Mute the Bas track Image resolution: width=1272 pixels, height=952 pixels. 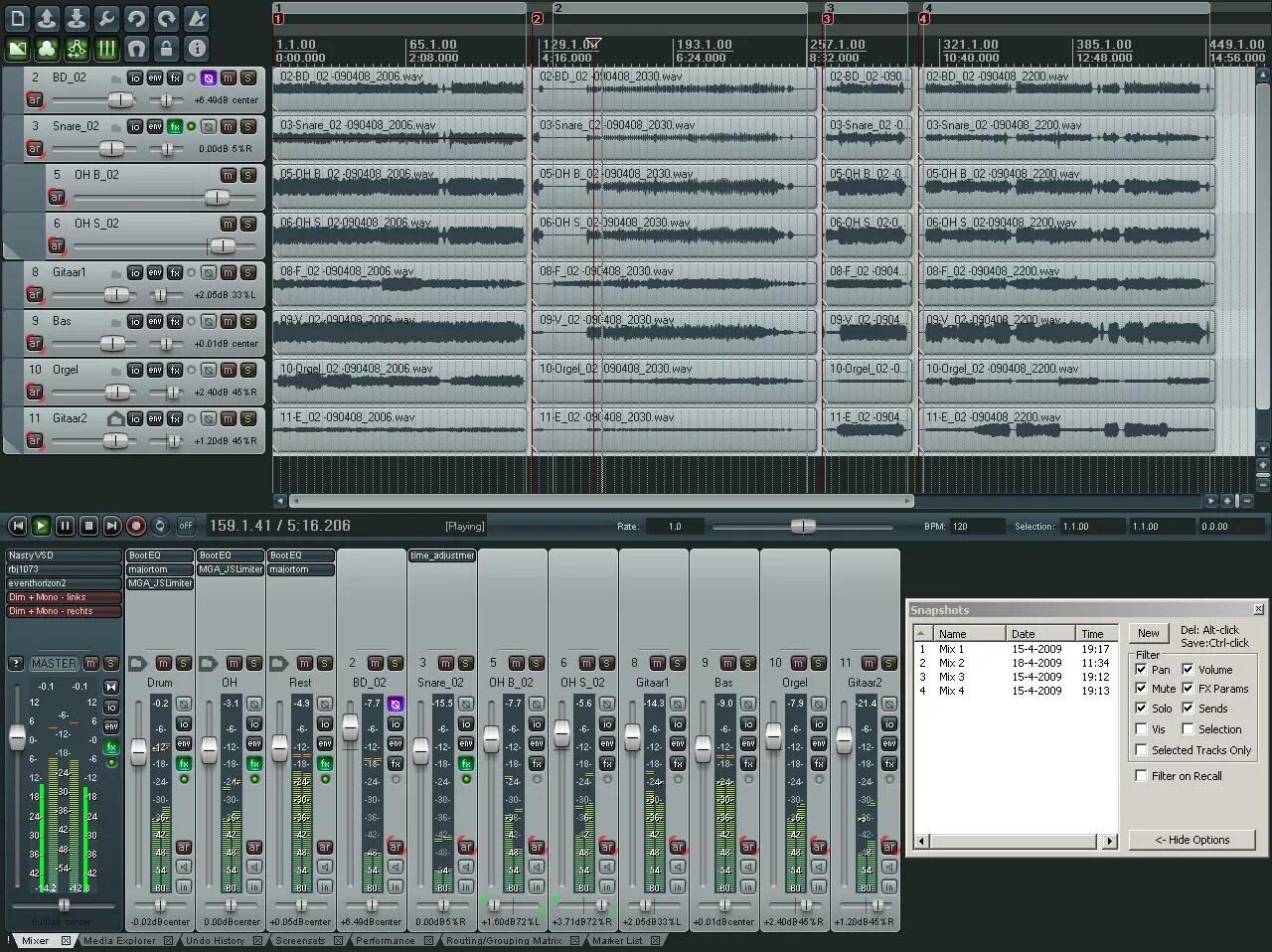(x=229, y=322)
